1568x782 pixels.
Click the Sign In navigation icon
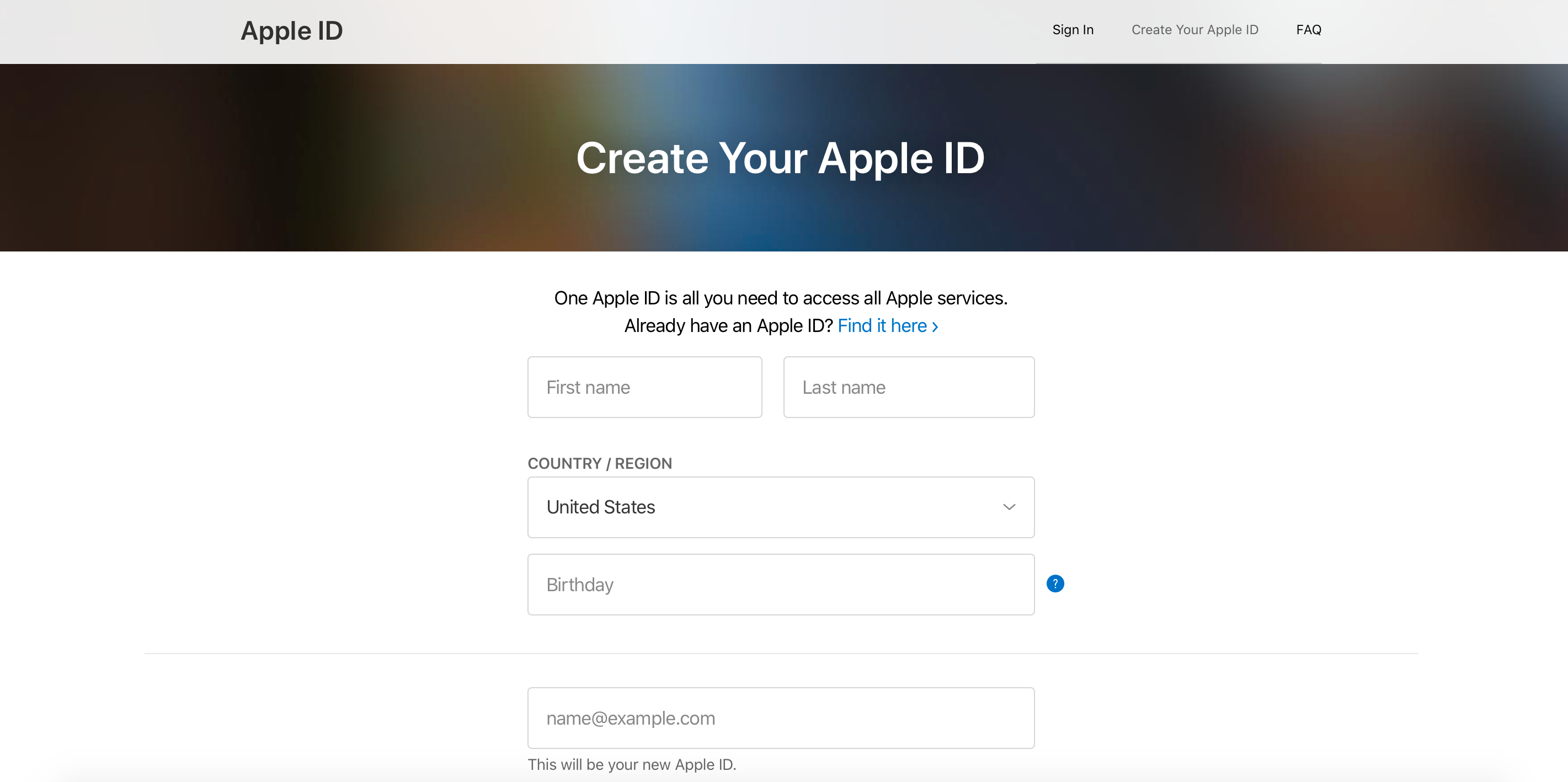coord(1074,29)
